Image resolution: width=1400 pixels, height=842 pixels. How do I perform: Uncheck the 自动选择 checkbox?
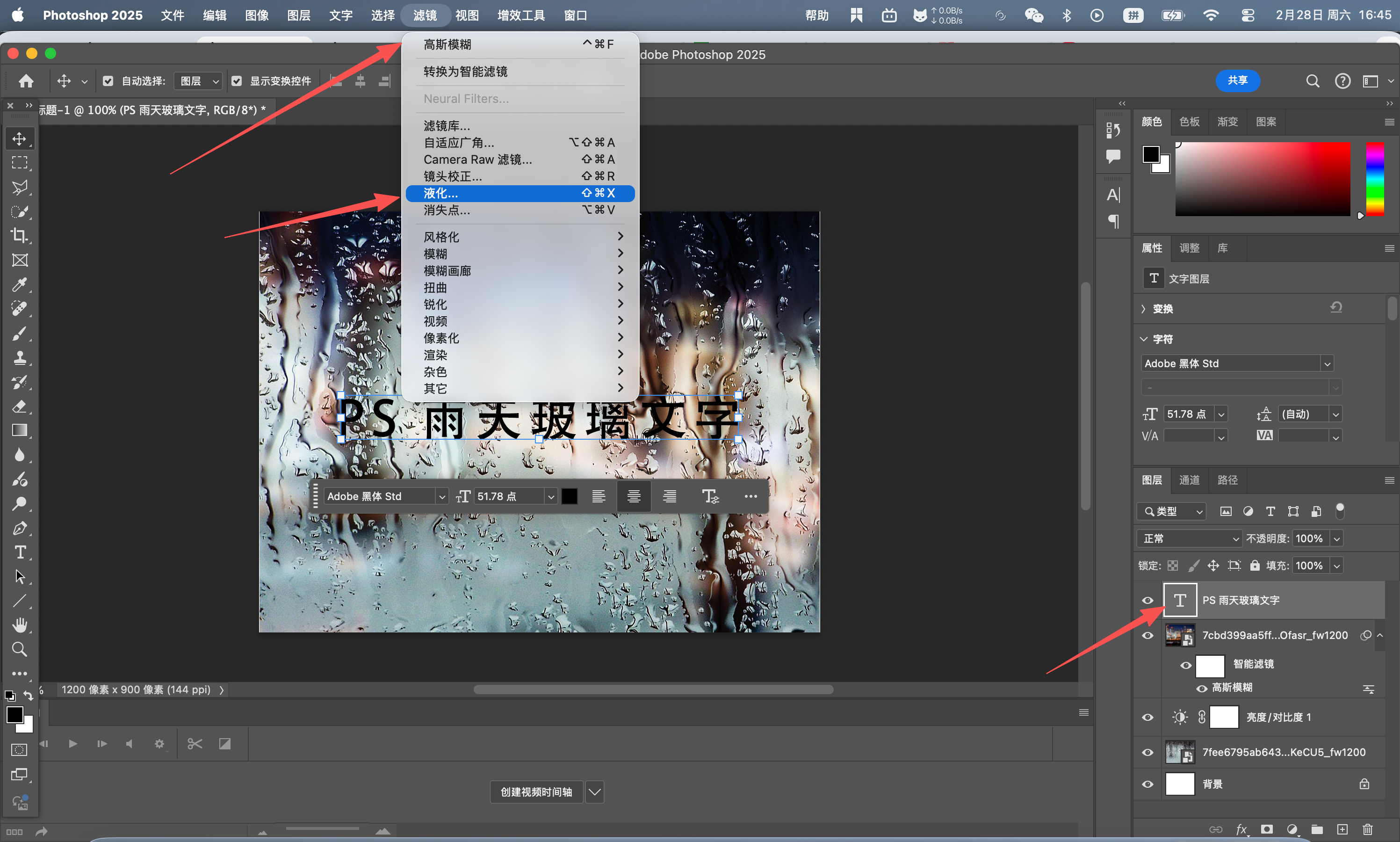[108, 81]
